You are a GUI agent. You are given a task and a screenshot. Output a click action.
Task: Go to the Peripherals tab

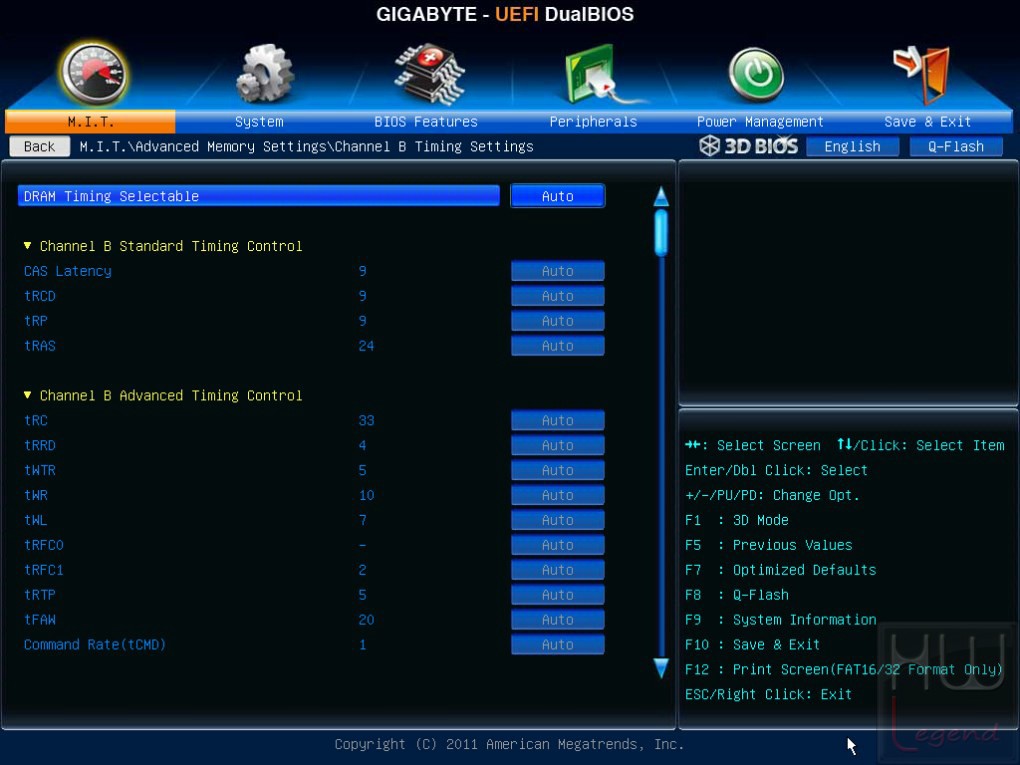[x=593, y=122]
